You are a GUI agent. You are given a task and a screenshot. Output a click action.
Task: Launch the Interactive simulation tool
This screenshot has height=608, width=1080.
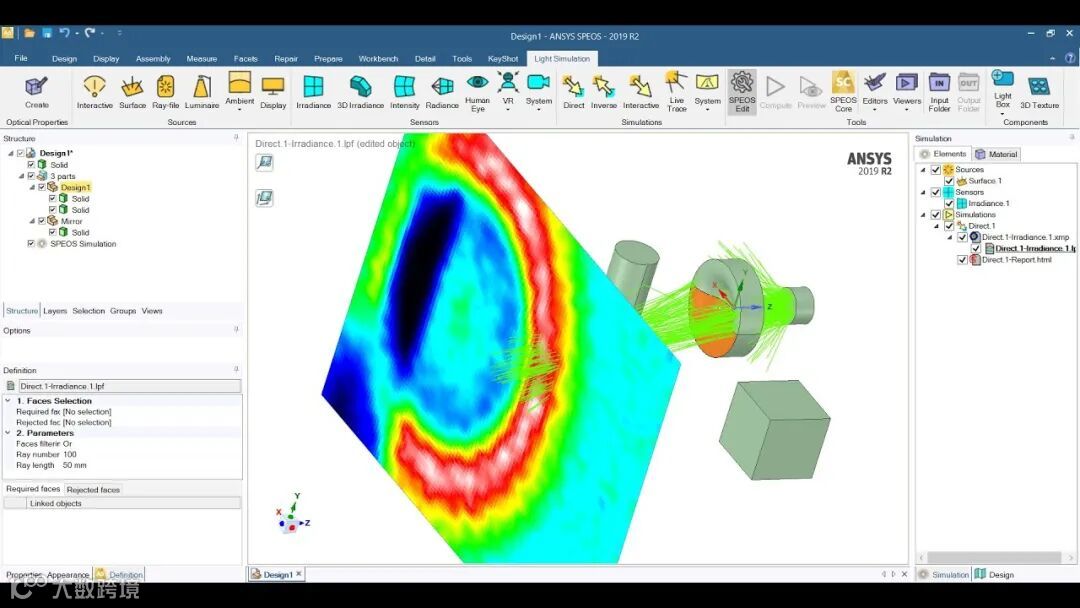tap(641, 92)
